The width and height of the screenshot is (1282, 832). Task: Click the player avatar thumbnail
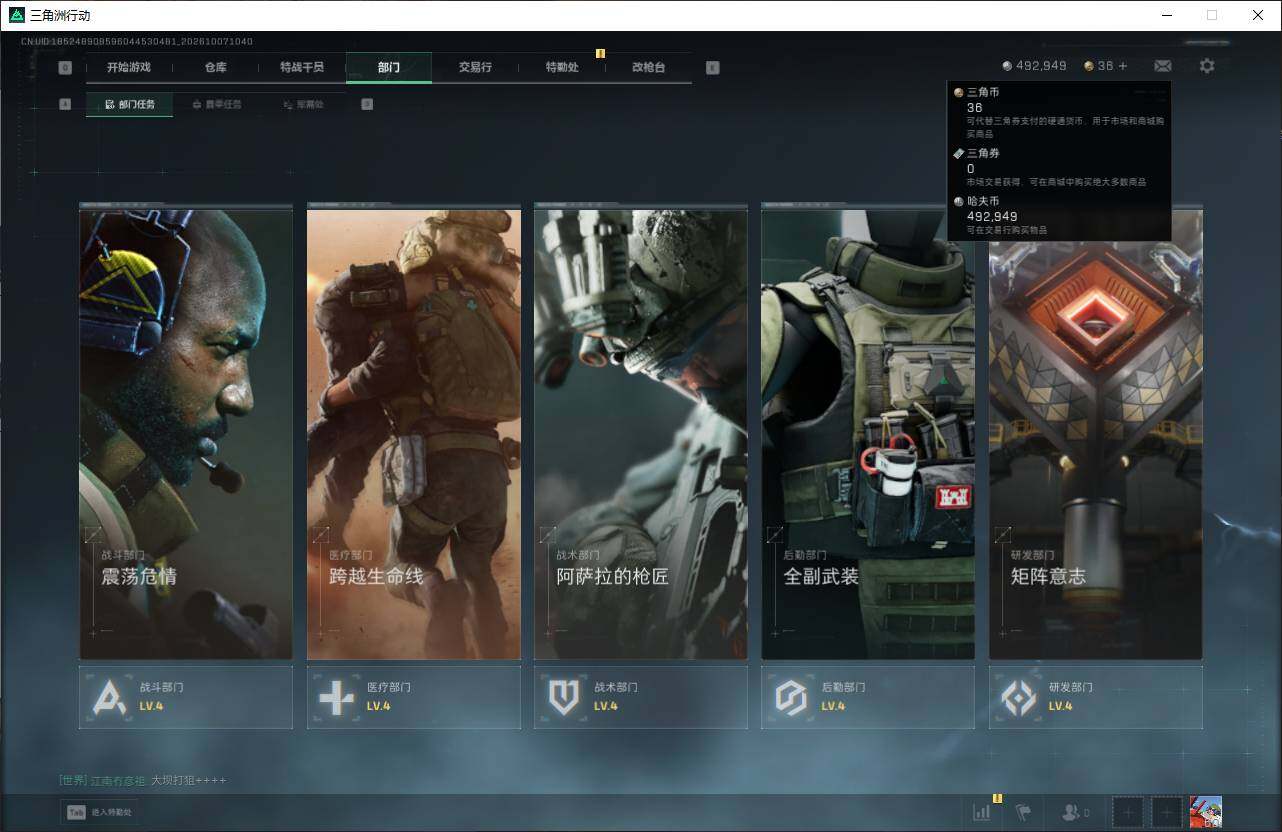click(1205, 812)
